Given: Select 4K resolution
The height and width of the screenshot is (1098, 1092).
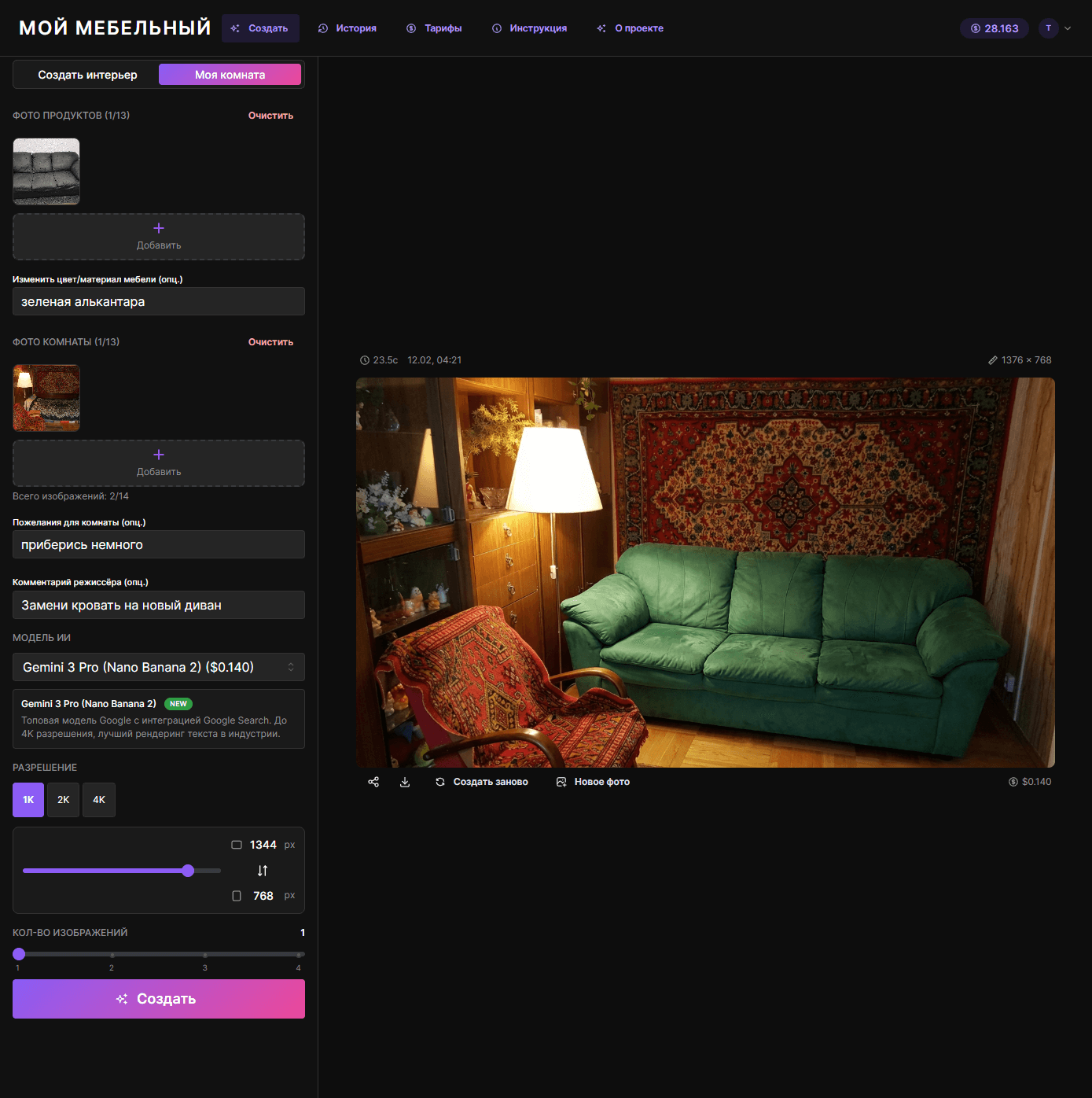Looking at the screenshot, I should point(99,800).
